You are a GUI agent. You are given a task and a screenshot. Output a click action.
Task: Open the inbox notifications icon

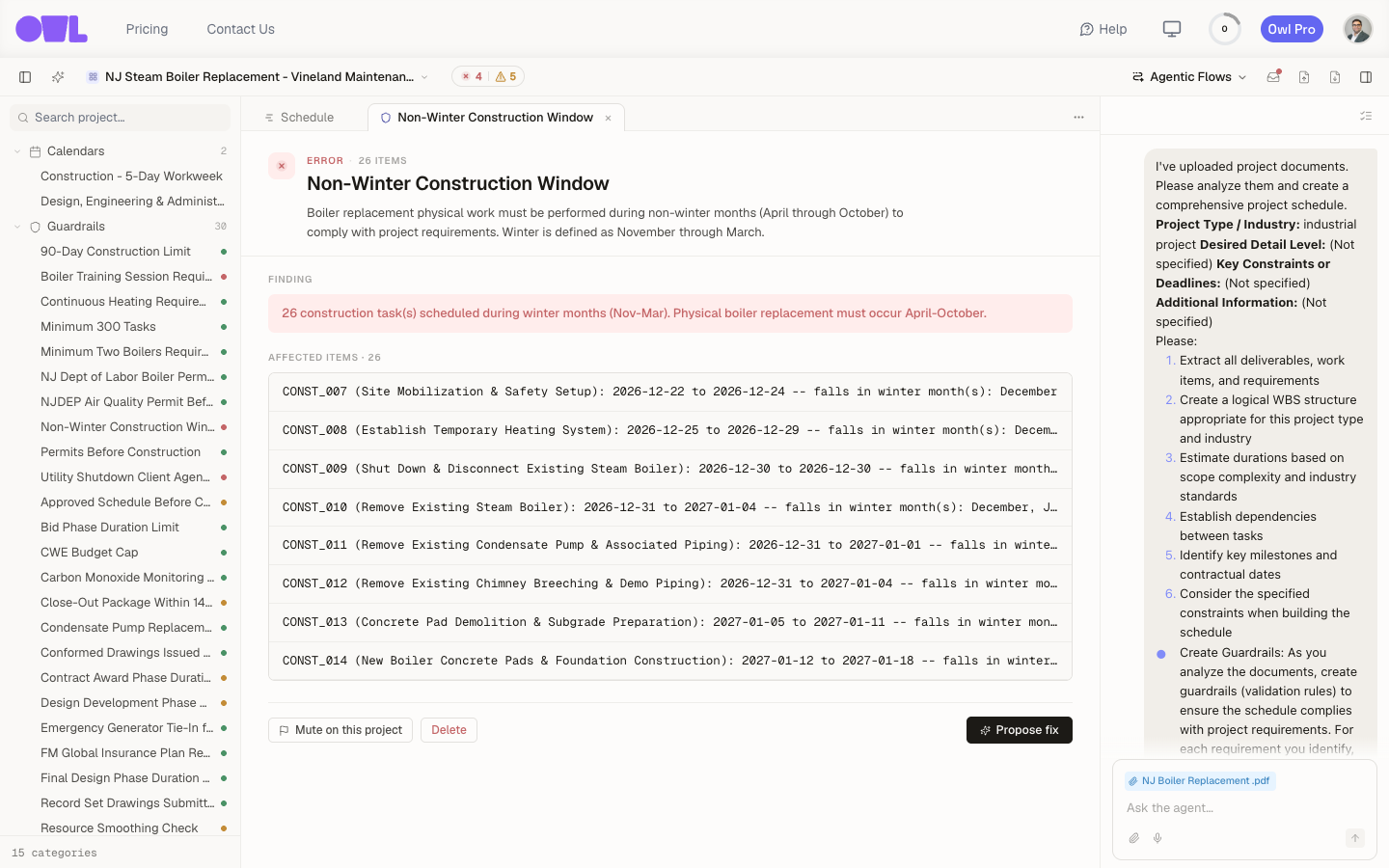pos(1273,77)
